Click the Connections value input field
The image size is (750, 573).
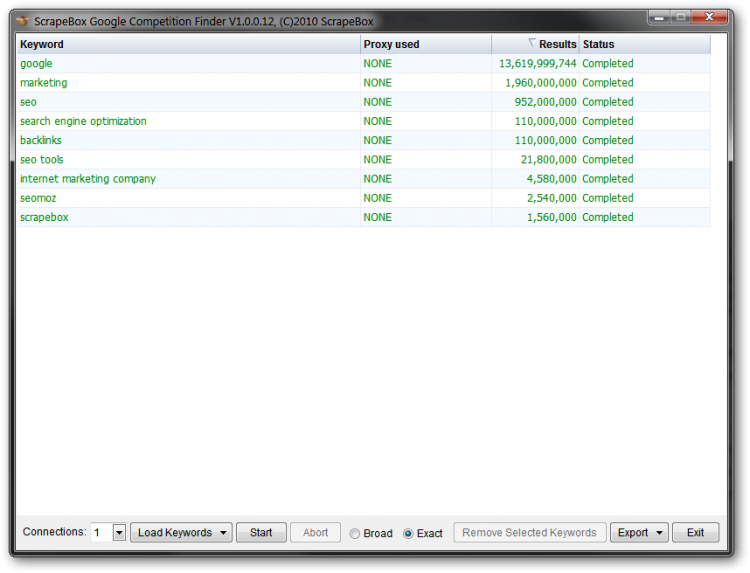click(101, 532)
